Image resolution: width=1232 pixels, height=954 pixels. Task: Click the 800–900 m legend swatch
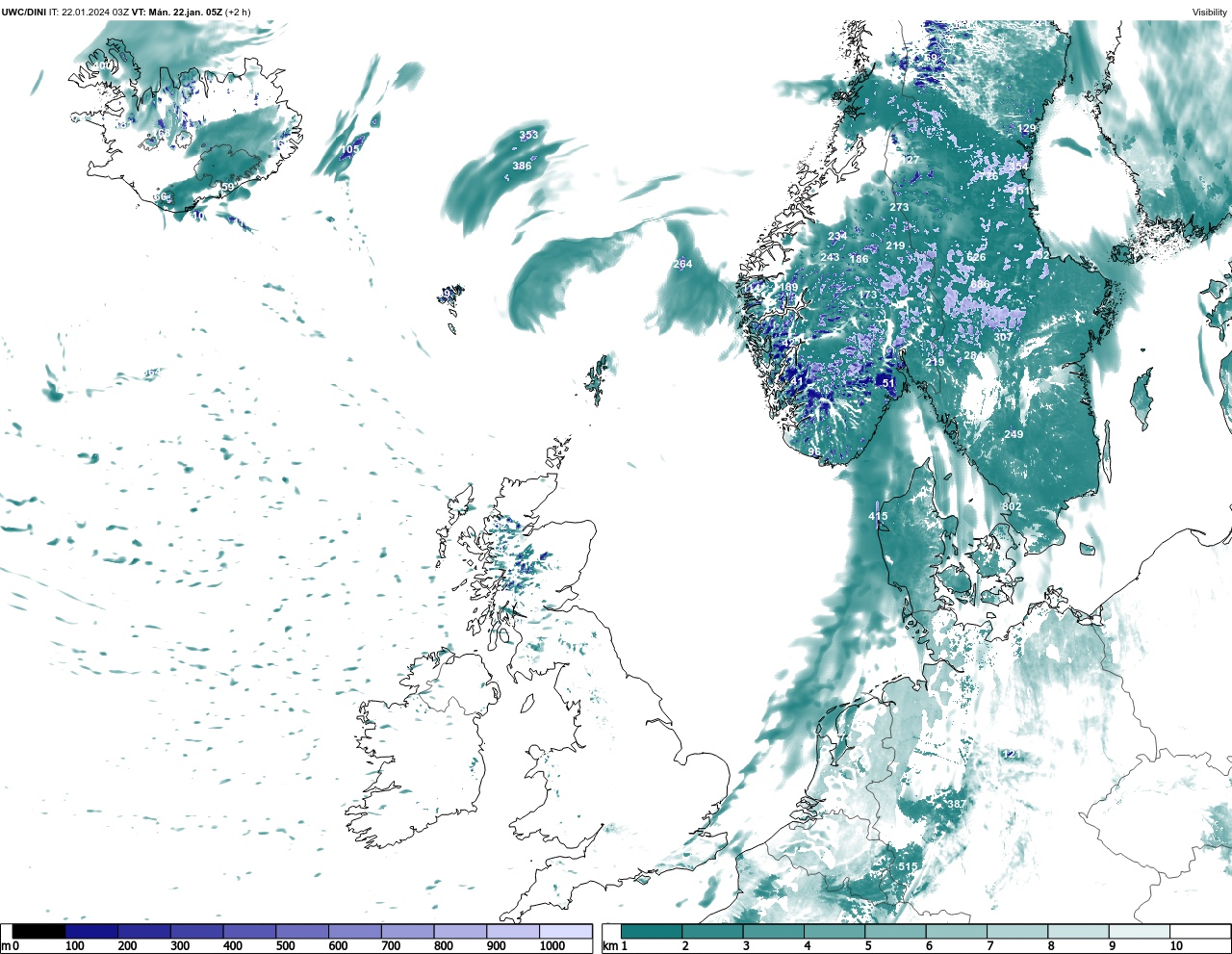(460, 931)
